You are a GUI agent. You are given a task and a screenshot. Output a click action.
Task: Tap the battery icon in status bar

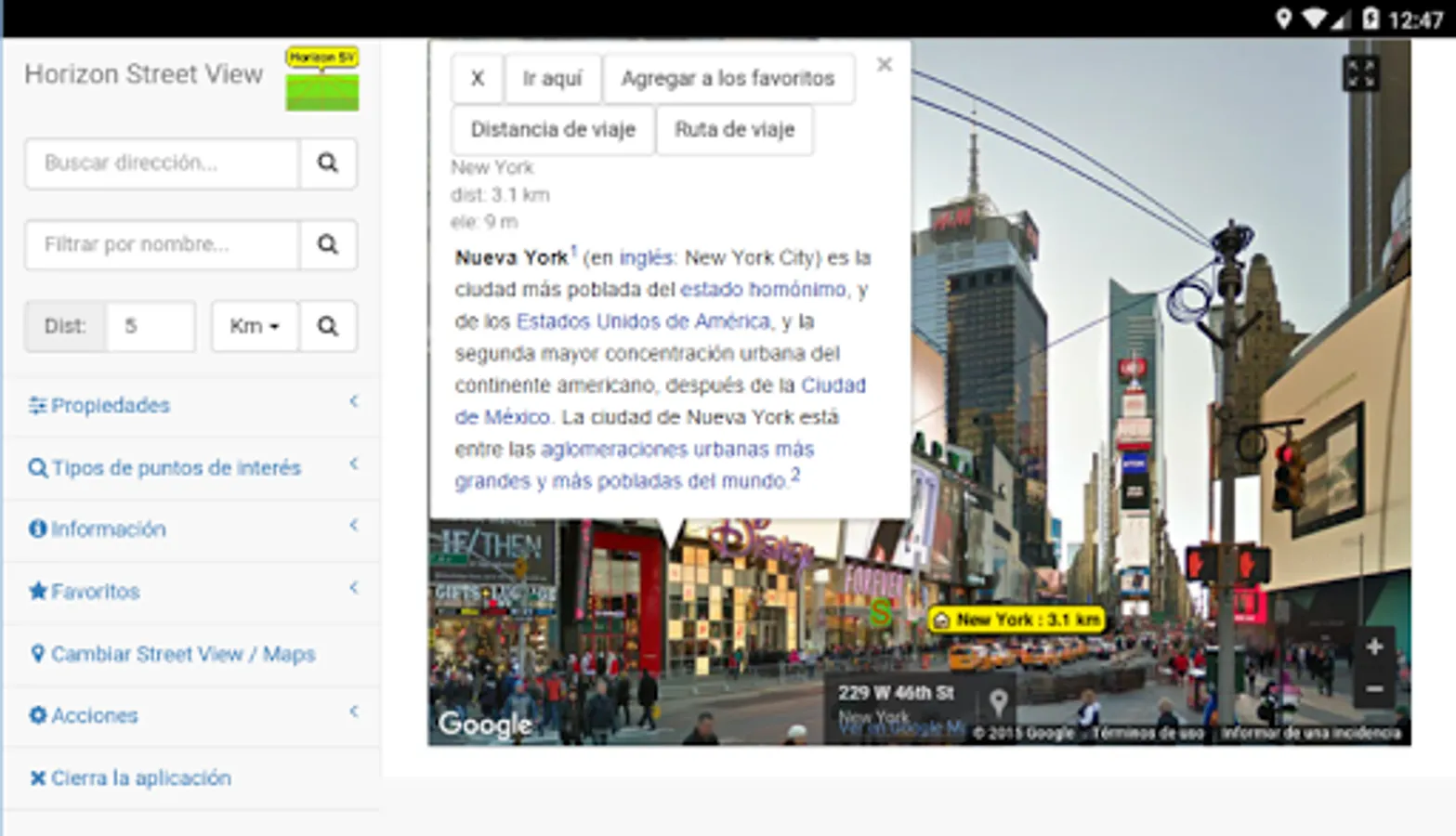click(x=1371, y=19)
